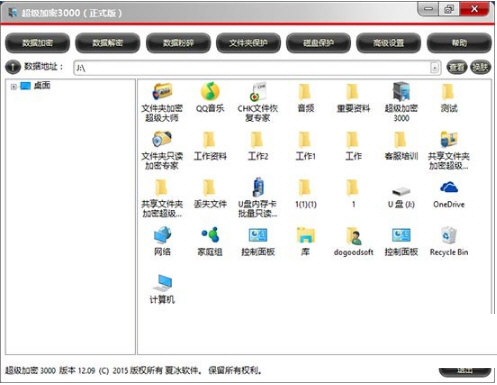
Task: Select the 共享文件夹加密超级 shortcut with lock icon
Action: click(449, 150)
